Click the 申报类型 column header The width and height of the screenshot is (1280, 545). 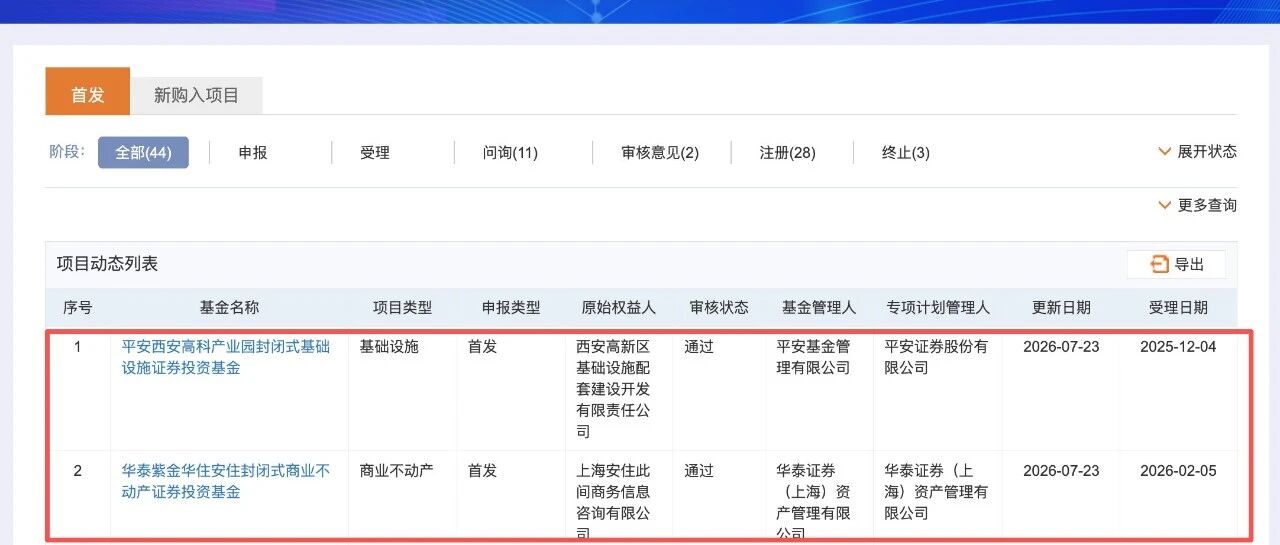click(x=510, y=307)
